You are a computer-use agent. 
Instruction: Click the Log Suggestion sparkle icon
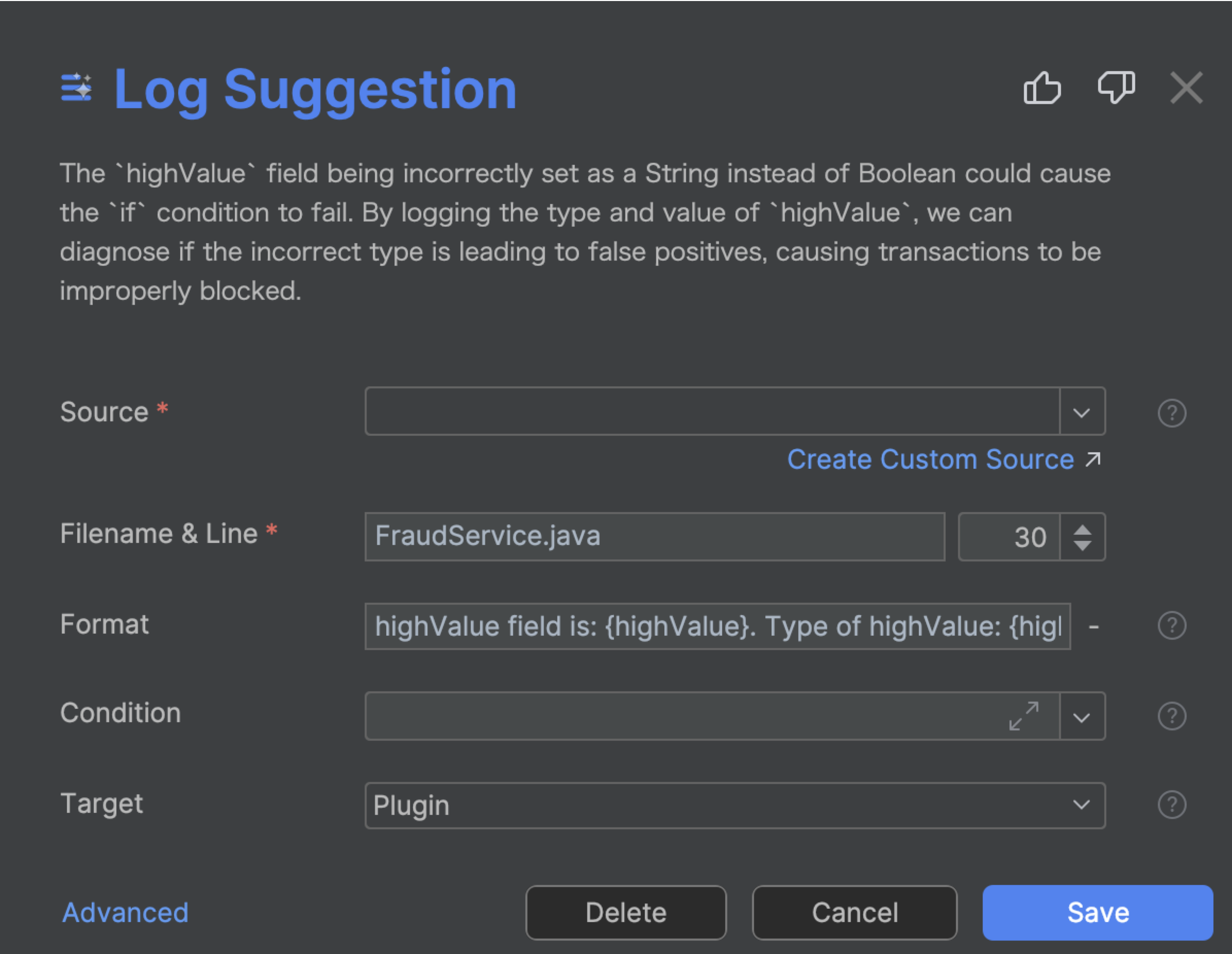[76, 88]
